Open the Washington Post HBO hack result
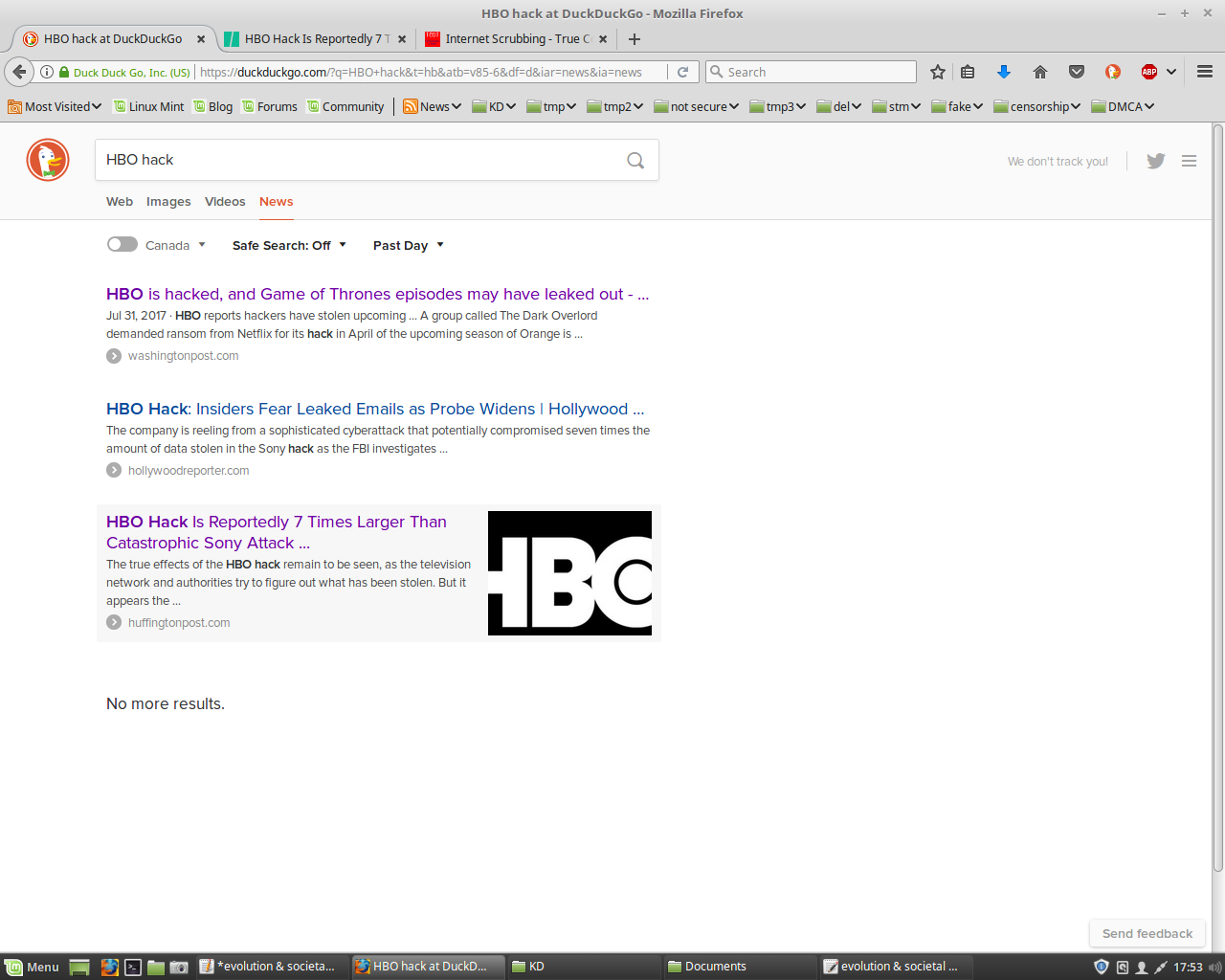This screenshot has height=980, width=1225. tap(377, 295)
